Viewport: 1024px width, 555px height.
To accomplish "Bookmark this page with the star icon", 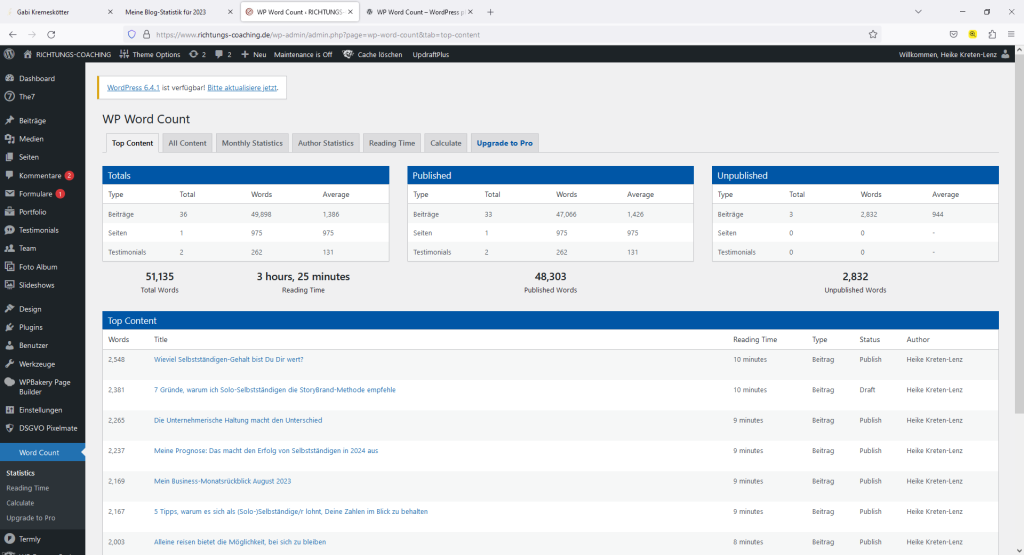I will coord(873,33).
